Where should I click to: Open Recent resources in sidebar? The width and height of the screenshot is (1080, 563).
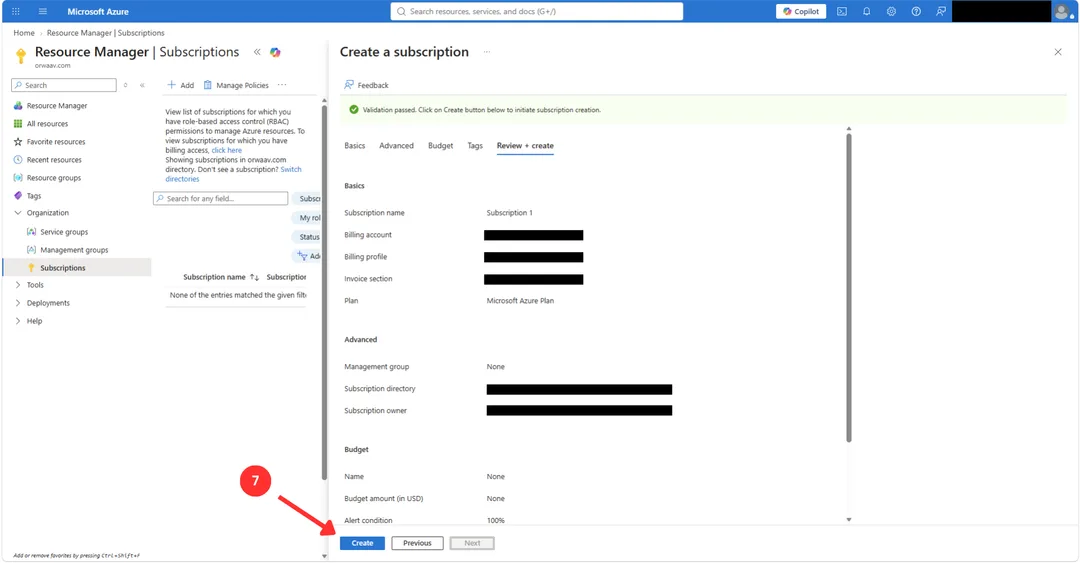tap(54, 159)
